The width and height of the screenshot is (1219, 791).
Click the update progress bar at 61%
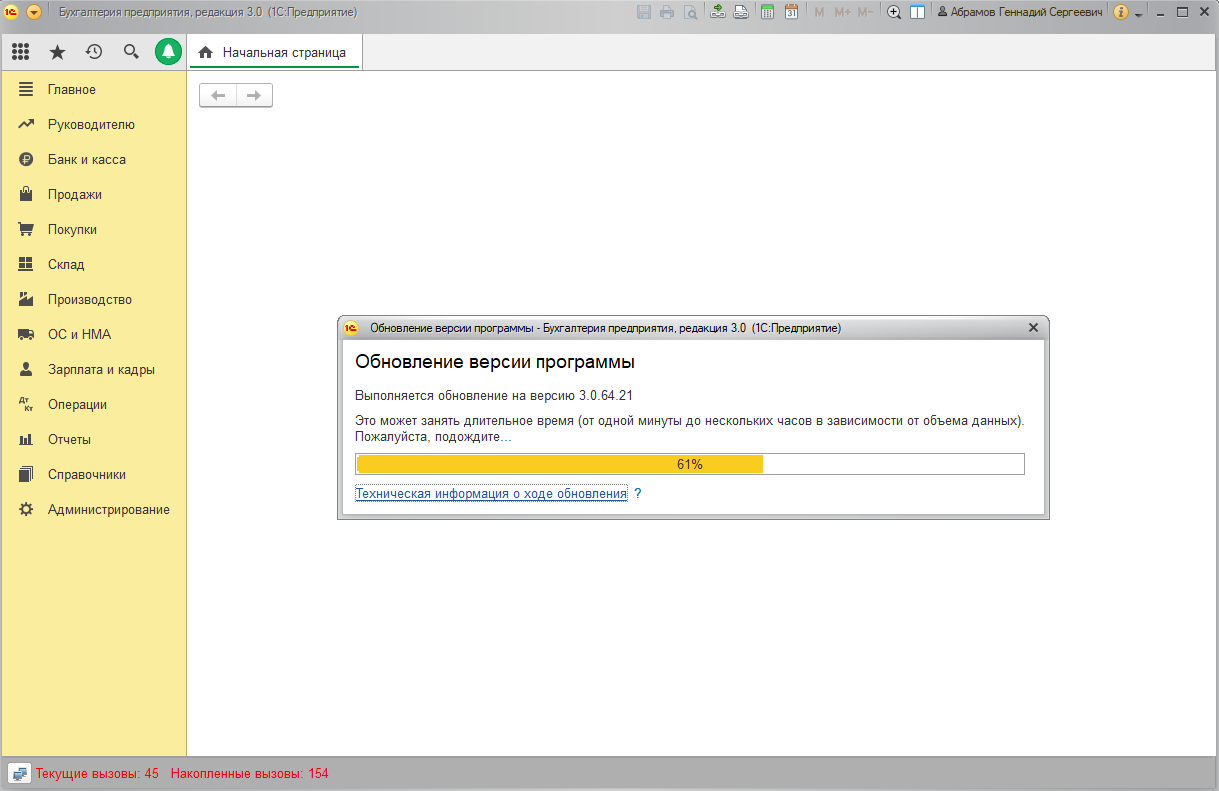(690, 464)
